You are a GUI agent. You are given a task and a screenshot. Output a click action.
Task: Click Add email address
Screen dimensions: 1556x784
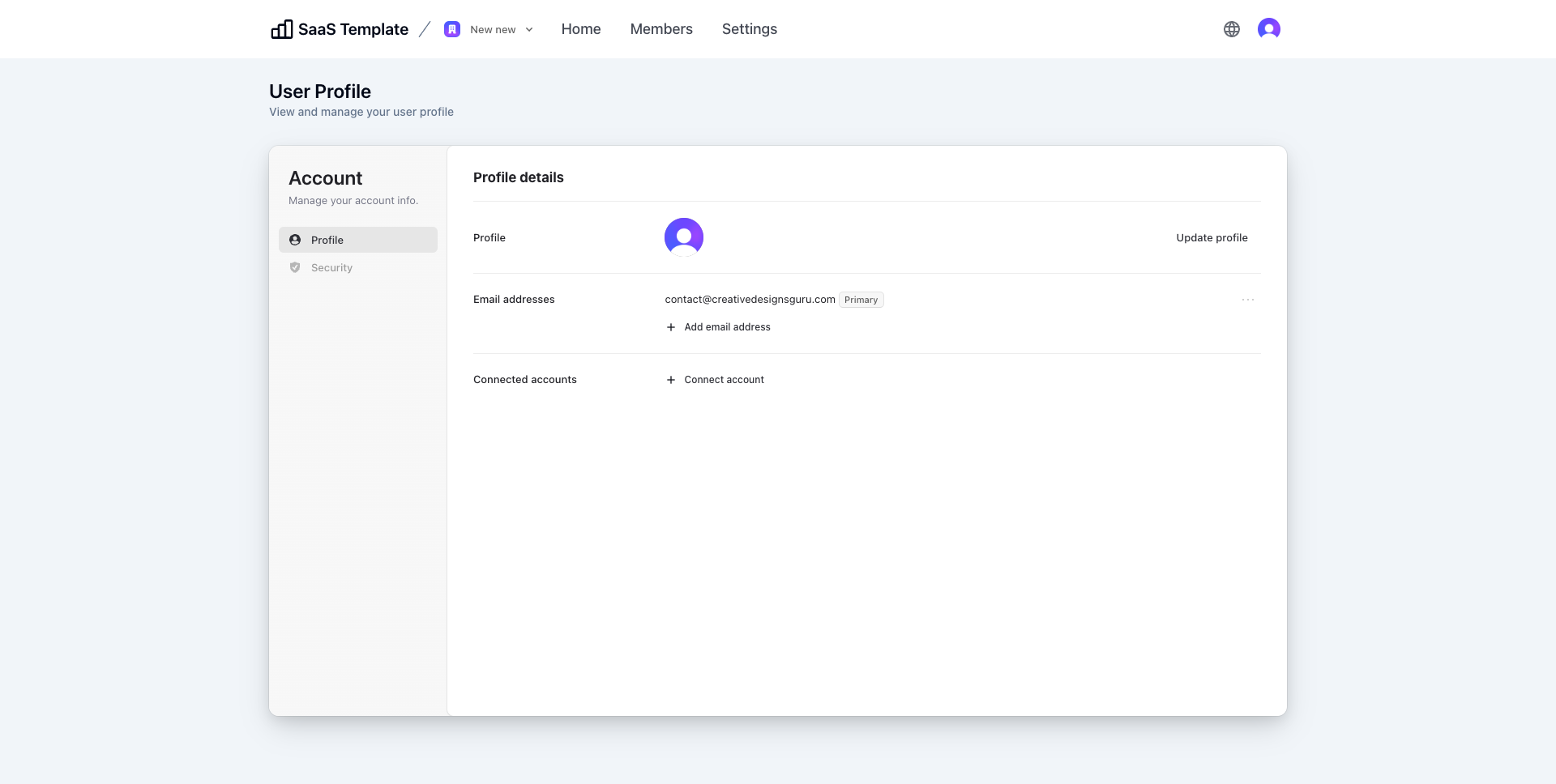click(727, 327)
